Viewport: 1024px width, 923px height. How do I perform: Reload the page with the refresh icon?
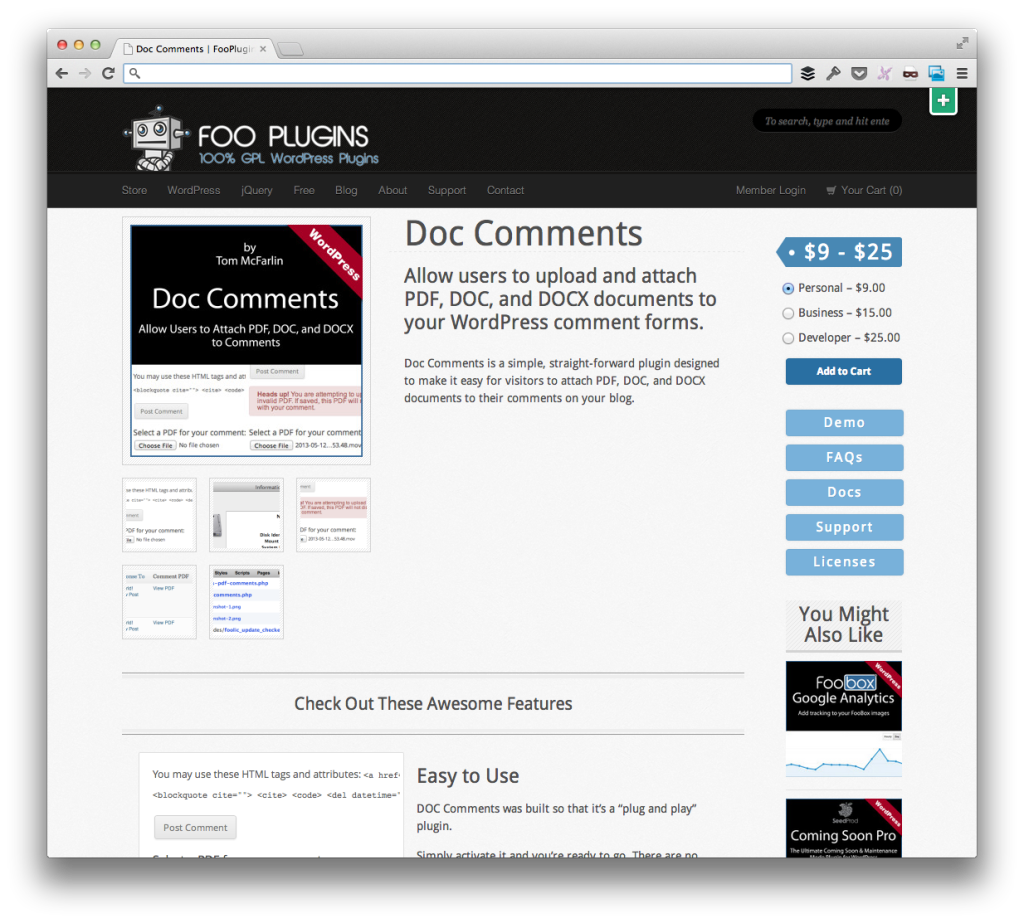108,73
